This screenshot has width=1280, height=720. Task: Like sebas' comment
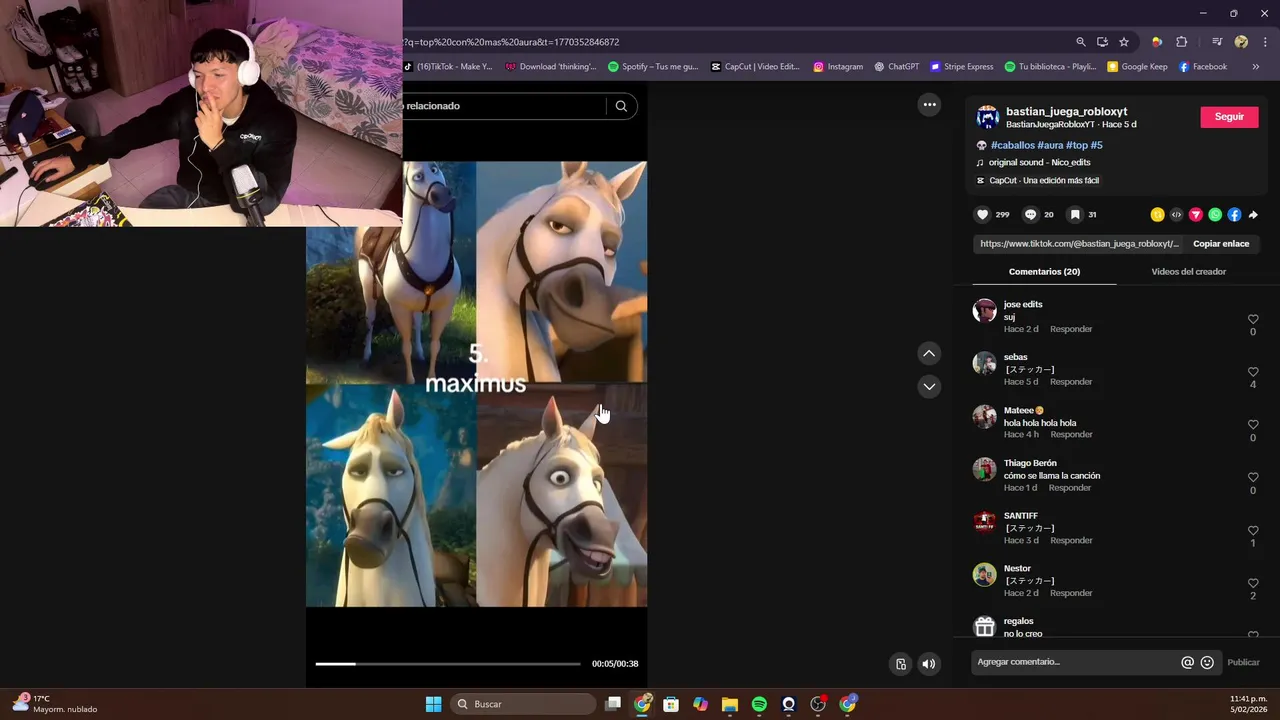pos(1253,372)
